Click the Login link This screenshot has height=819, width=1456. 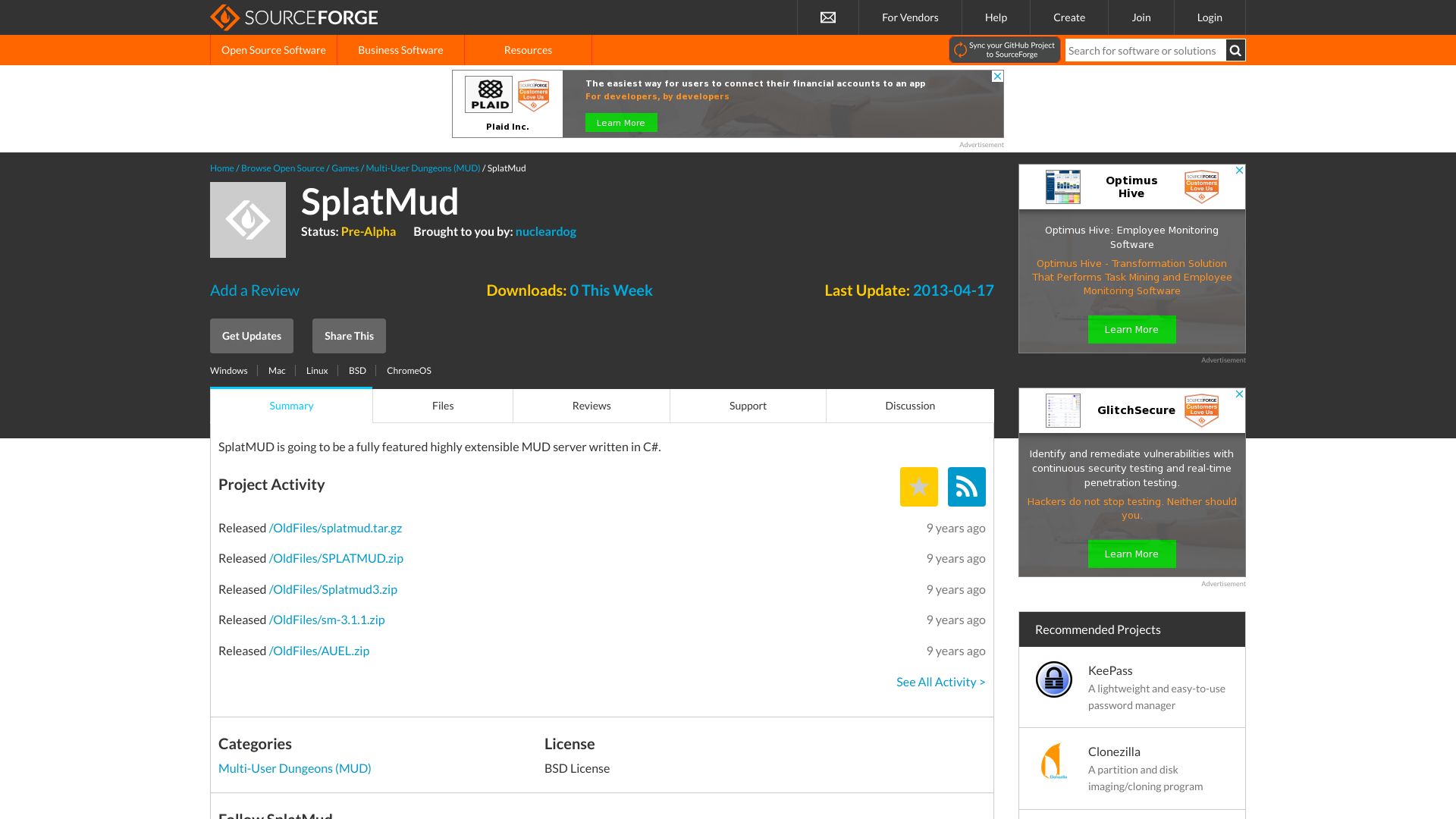[x=1210, y=17]
